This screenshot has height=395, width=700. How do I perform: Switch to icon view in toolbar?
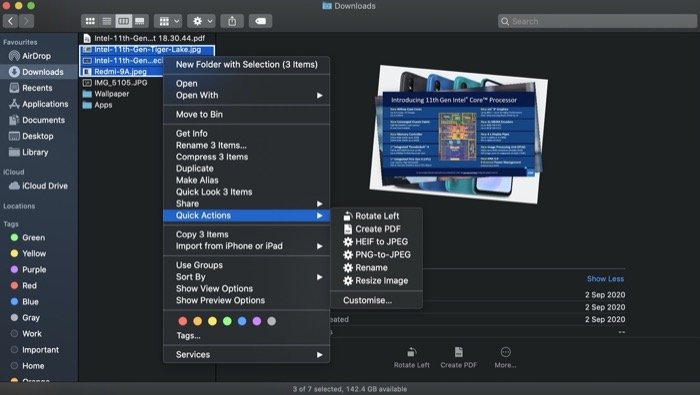pyautogui.click(x=90, y=21)
